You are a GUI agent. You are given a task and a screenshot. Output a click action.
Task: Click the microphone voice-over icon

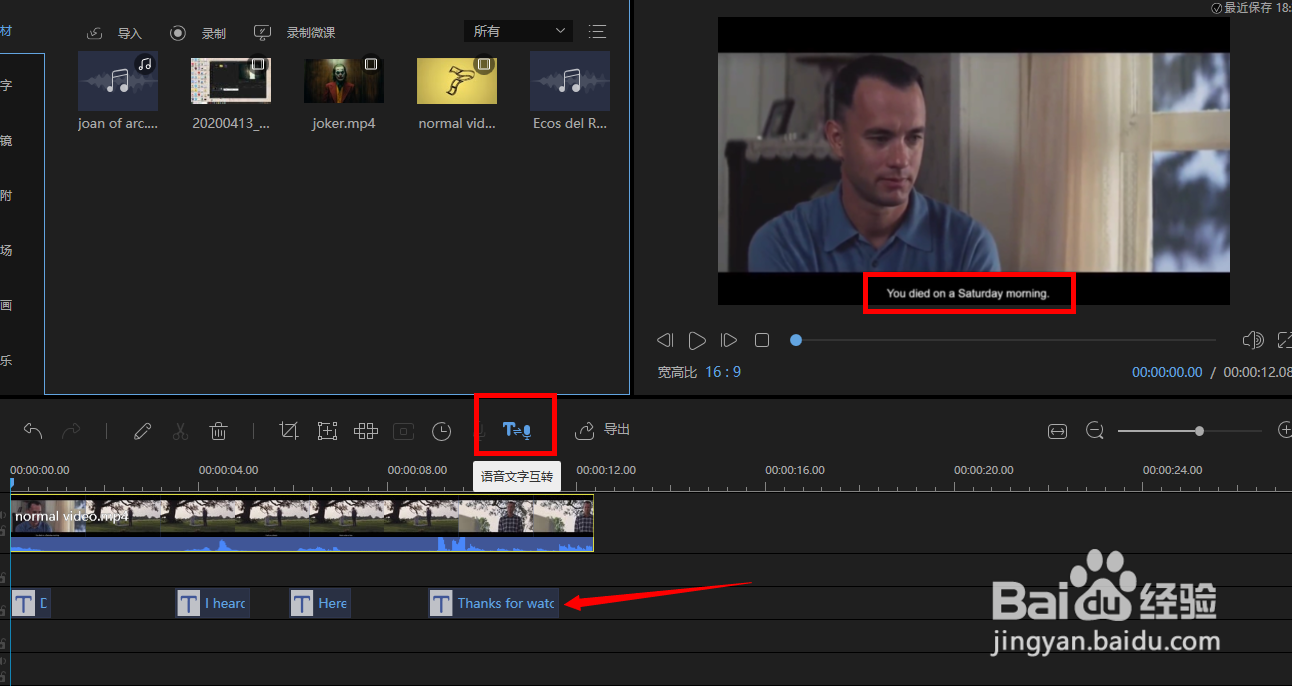point(480,431)
